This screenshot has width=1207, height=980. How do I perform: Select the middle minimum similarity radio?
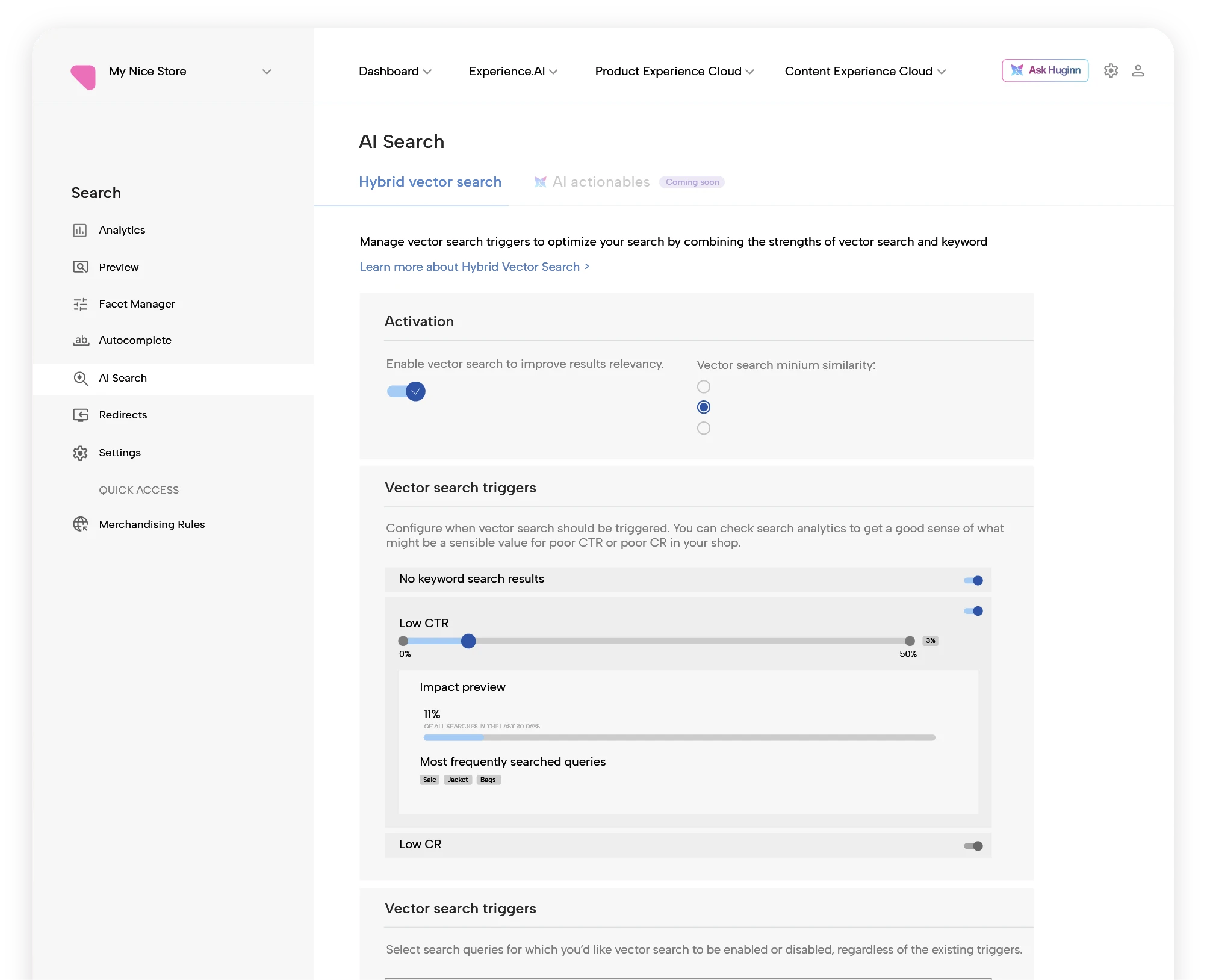click(x=703, y=408)
